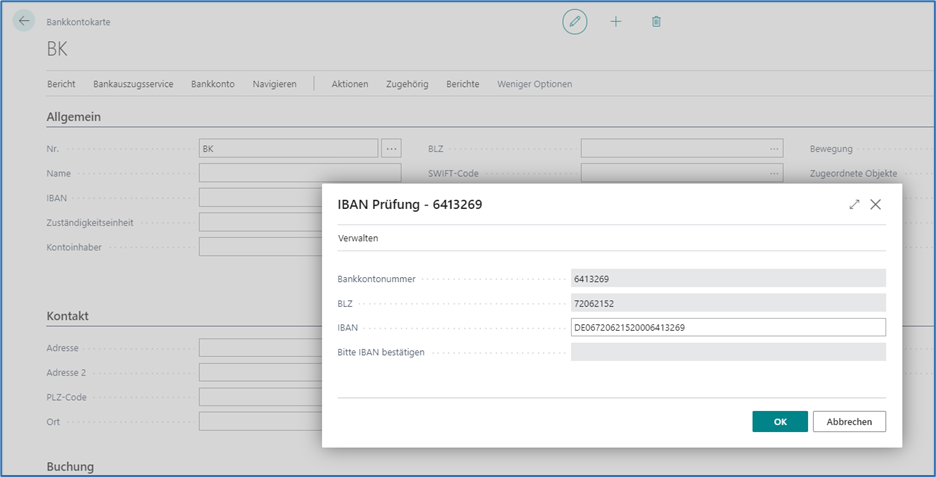Image resolution: width=936 pixels, height=477 pixels.
Task: Click the trash delete icon
Action: pyautogui.click(x=656, y=21)
